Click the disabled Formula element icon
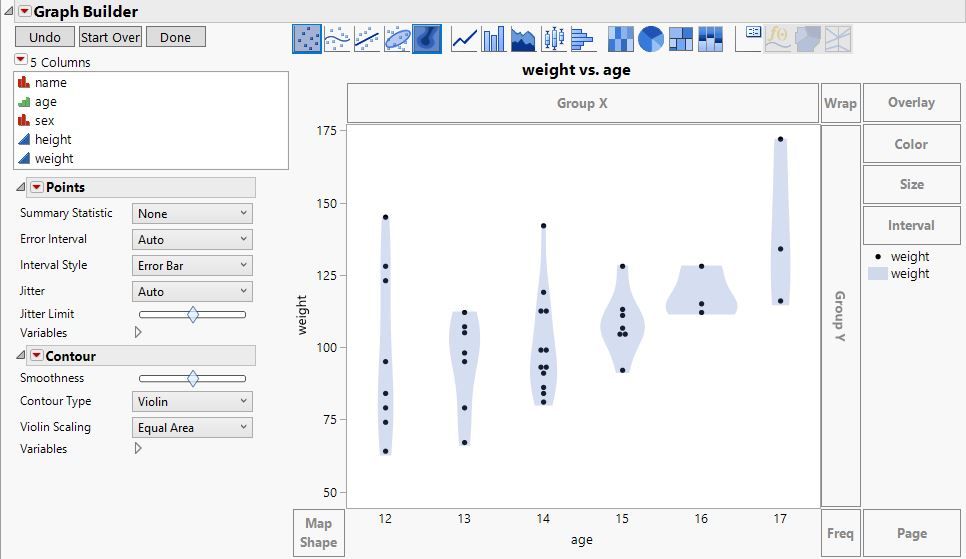 (778, 39)
